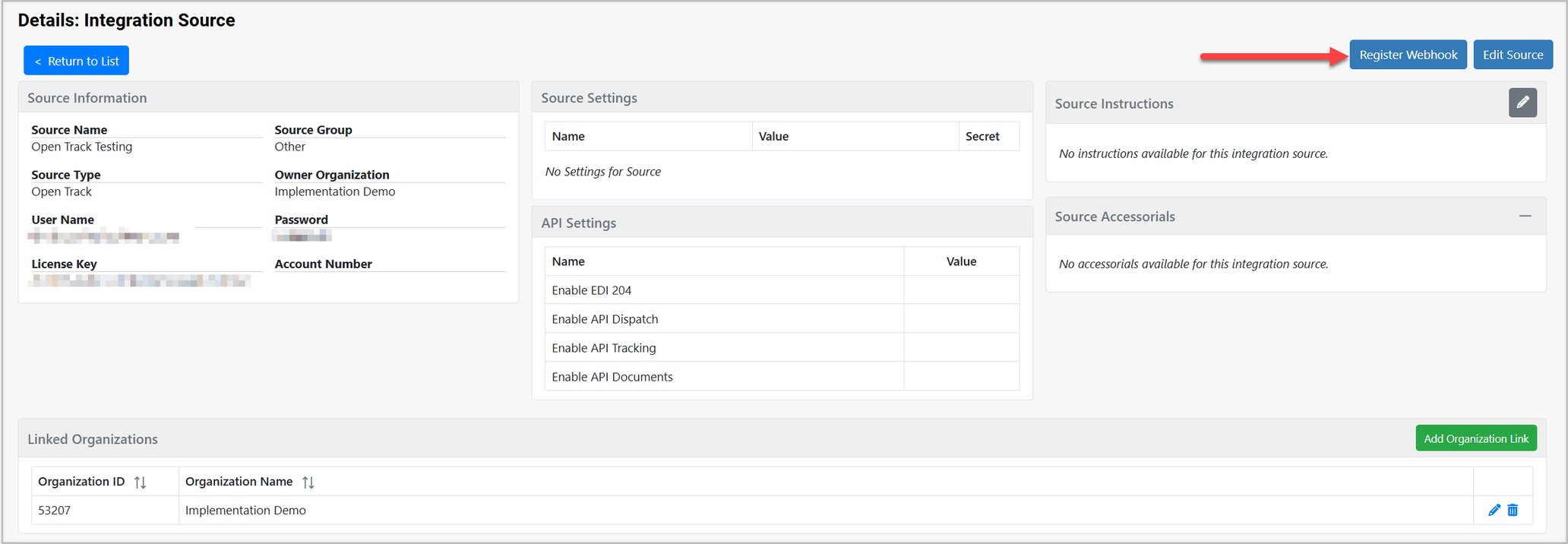Click the Source Settings Value column header
The image size is (1568, 544).
(x=855, y=136)
